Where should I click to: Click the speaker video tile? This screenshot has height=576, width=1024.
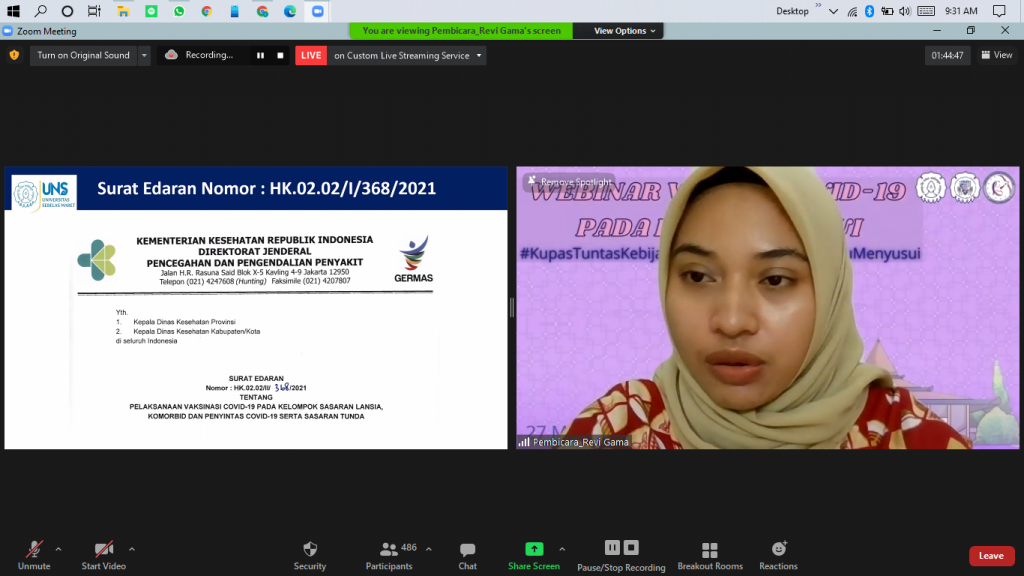(x=767, y=308)
